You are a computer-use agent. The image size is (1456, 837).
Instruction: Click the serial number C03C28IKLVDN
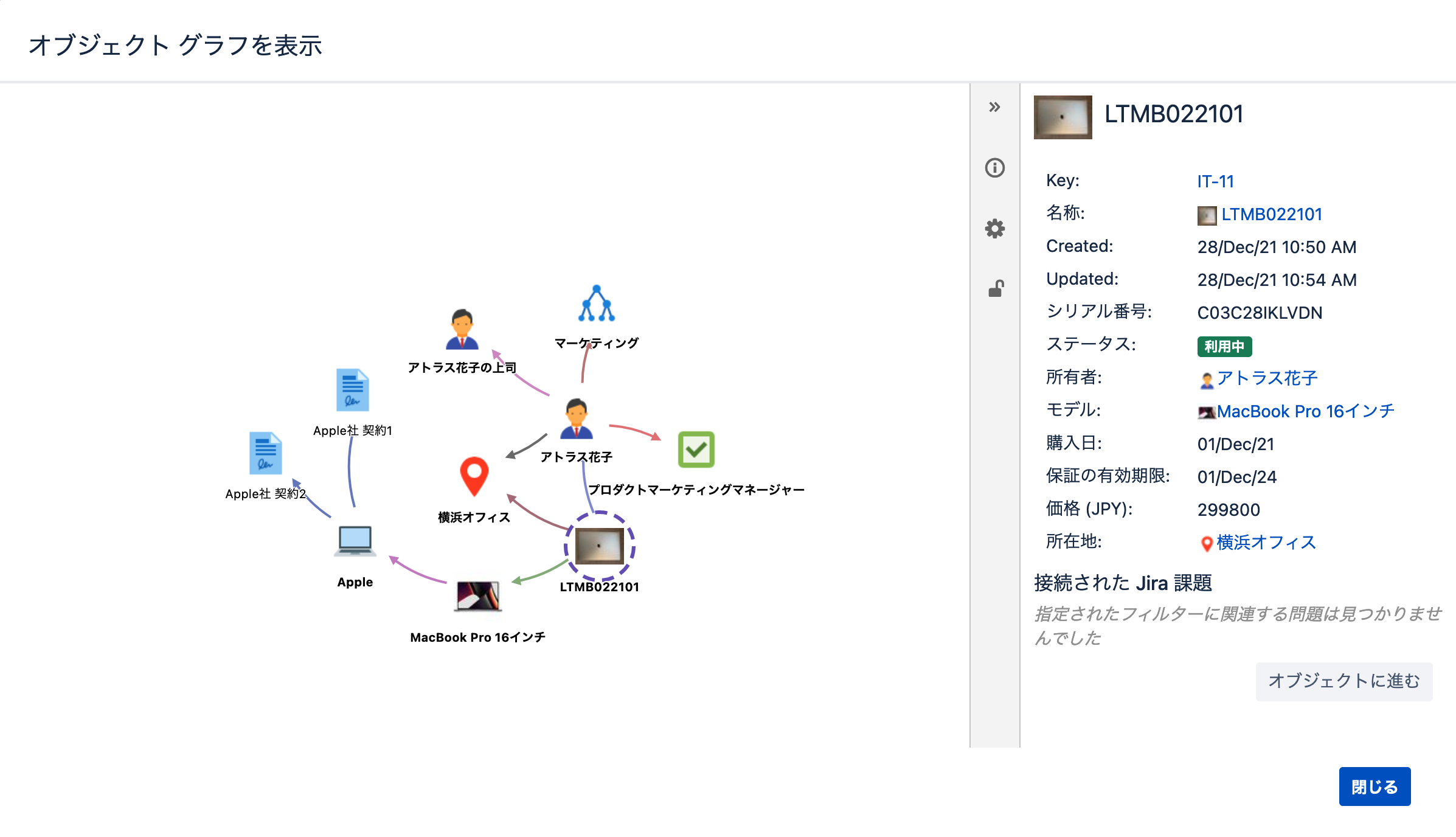[1260, 313]
